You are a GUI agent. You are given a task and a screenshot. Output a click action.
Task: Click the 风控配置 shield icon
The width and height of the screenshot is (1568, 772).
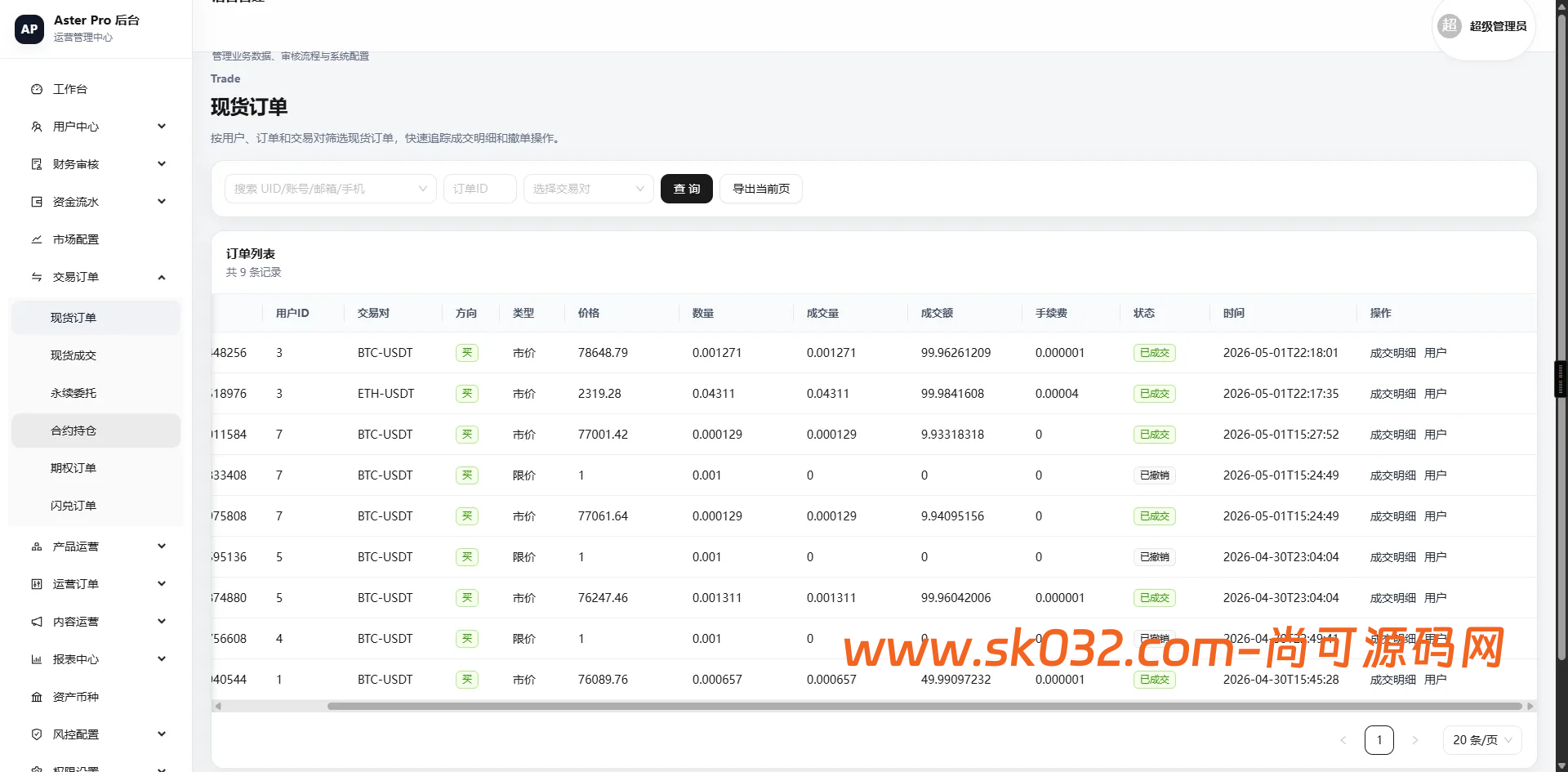pos(37,734)
